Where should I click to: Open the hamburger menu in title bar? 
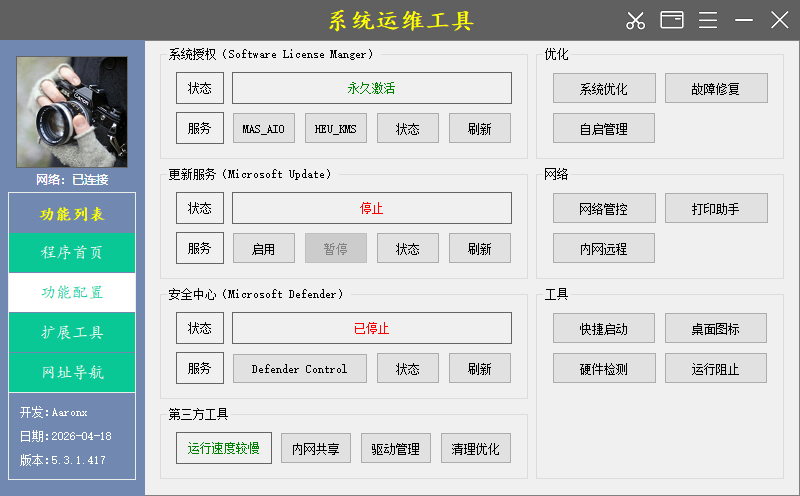pos(708,20)
